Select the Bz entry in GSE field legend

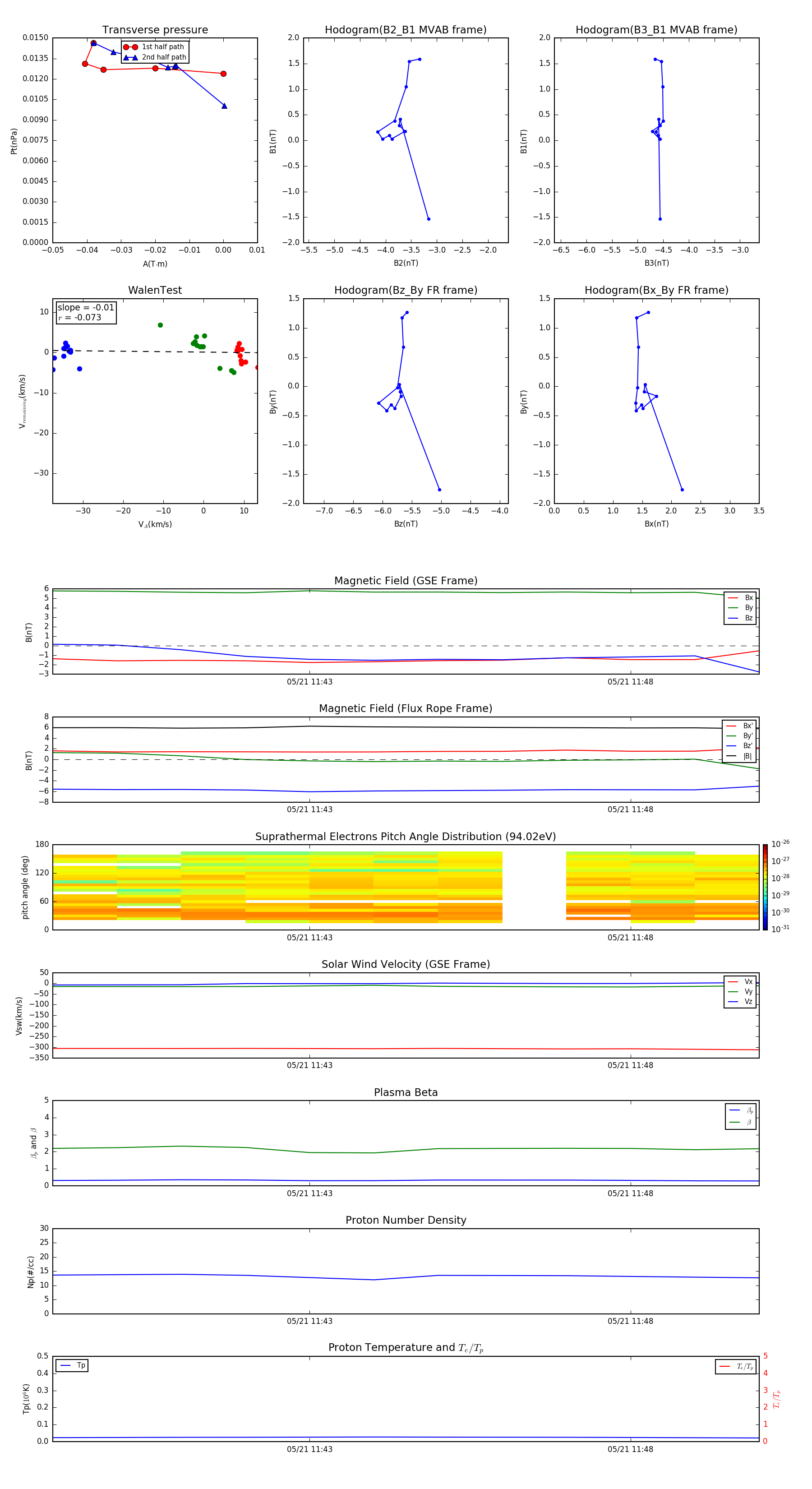coord(740,619)
